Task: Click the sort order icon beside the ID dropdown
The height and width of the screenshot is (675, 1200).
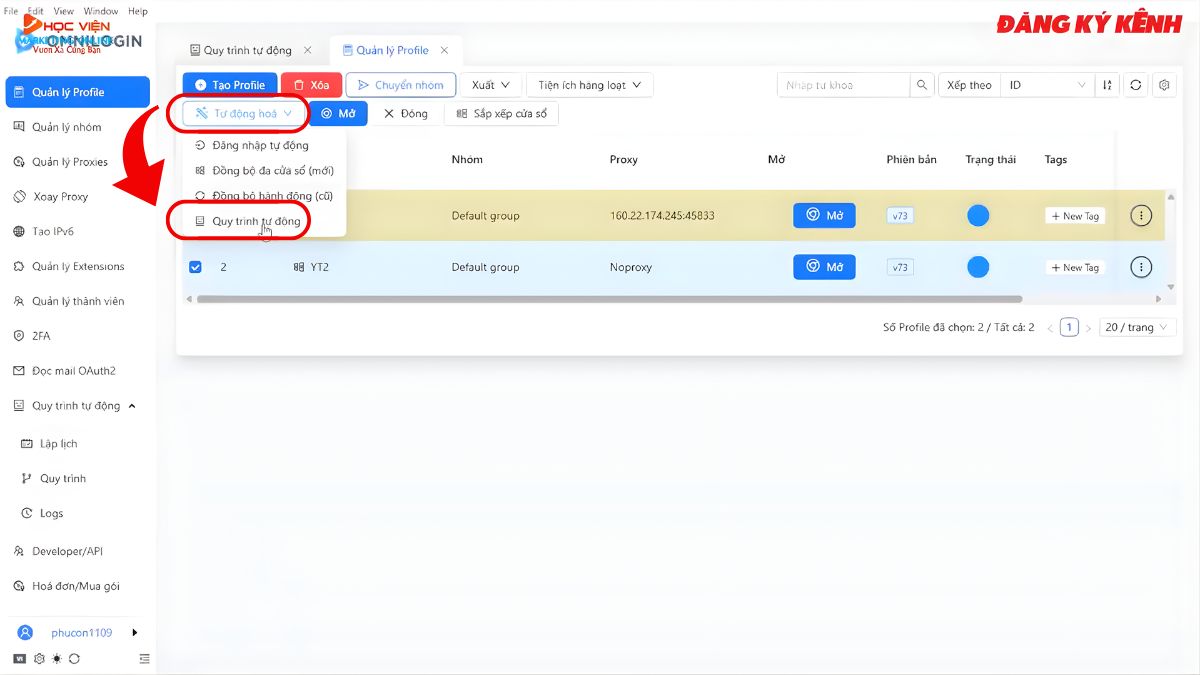Action: coord(1106,85)
